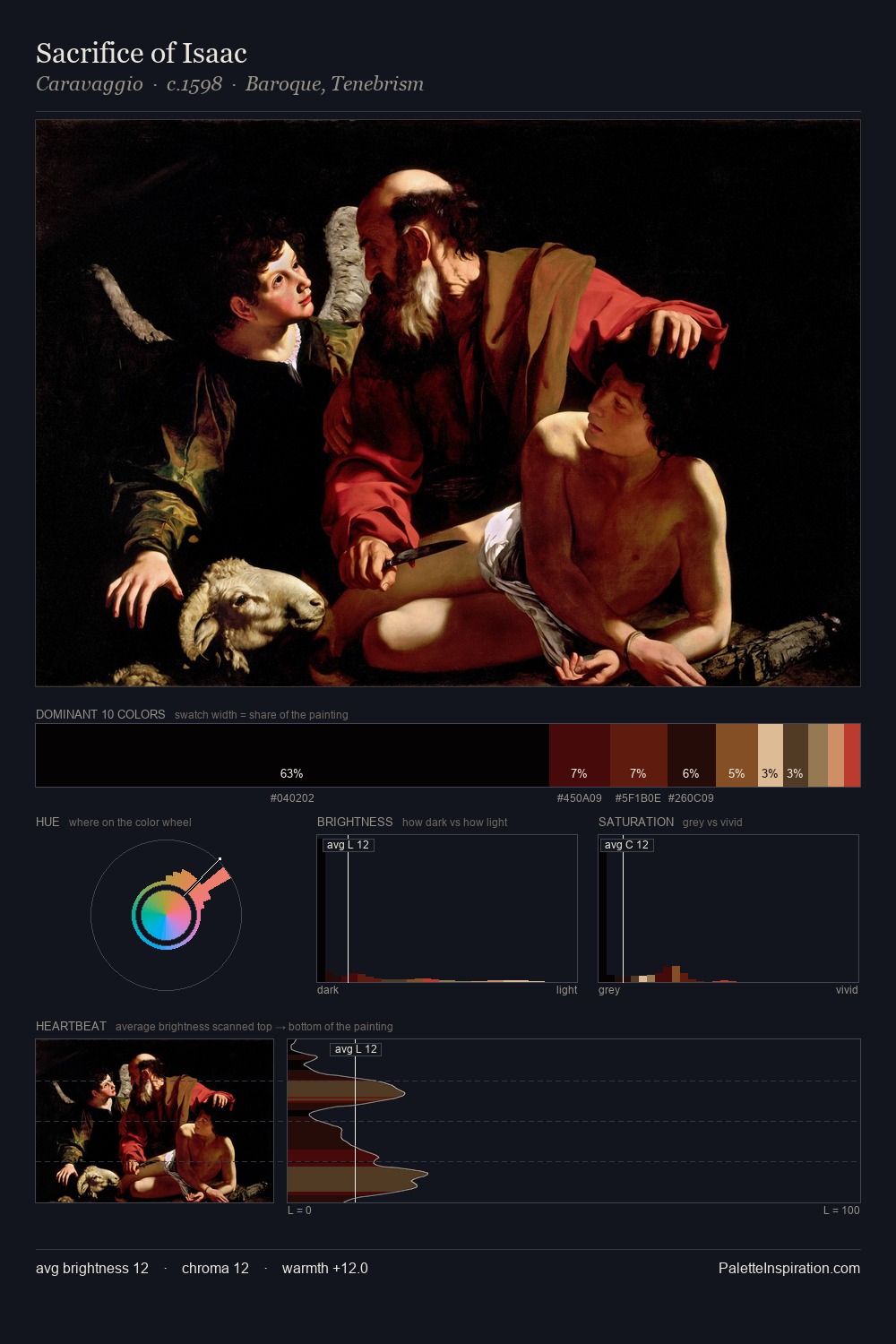Click the "HUE" section heading

tap(47, 822)
